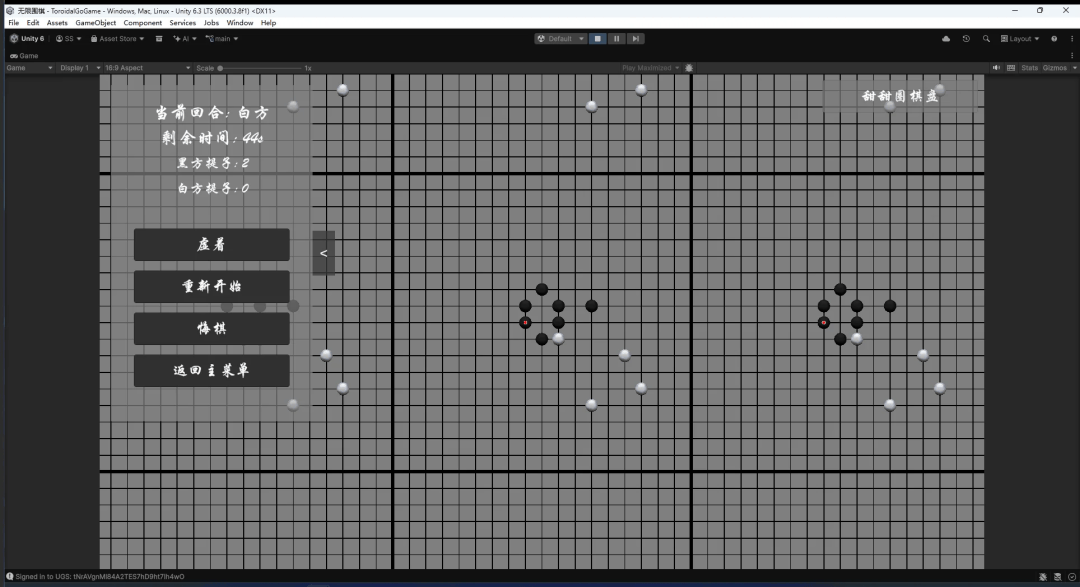Open the Window menu

pos(239,22)
